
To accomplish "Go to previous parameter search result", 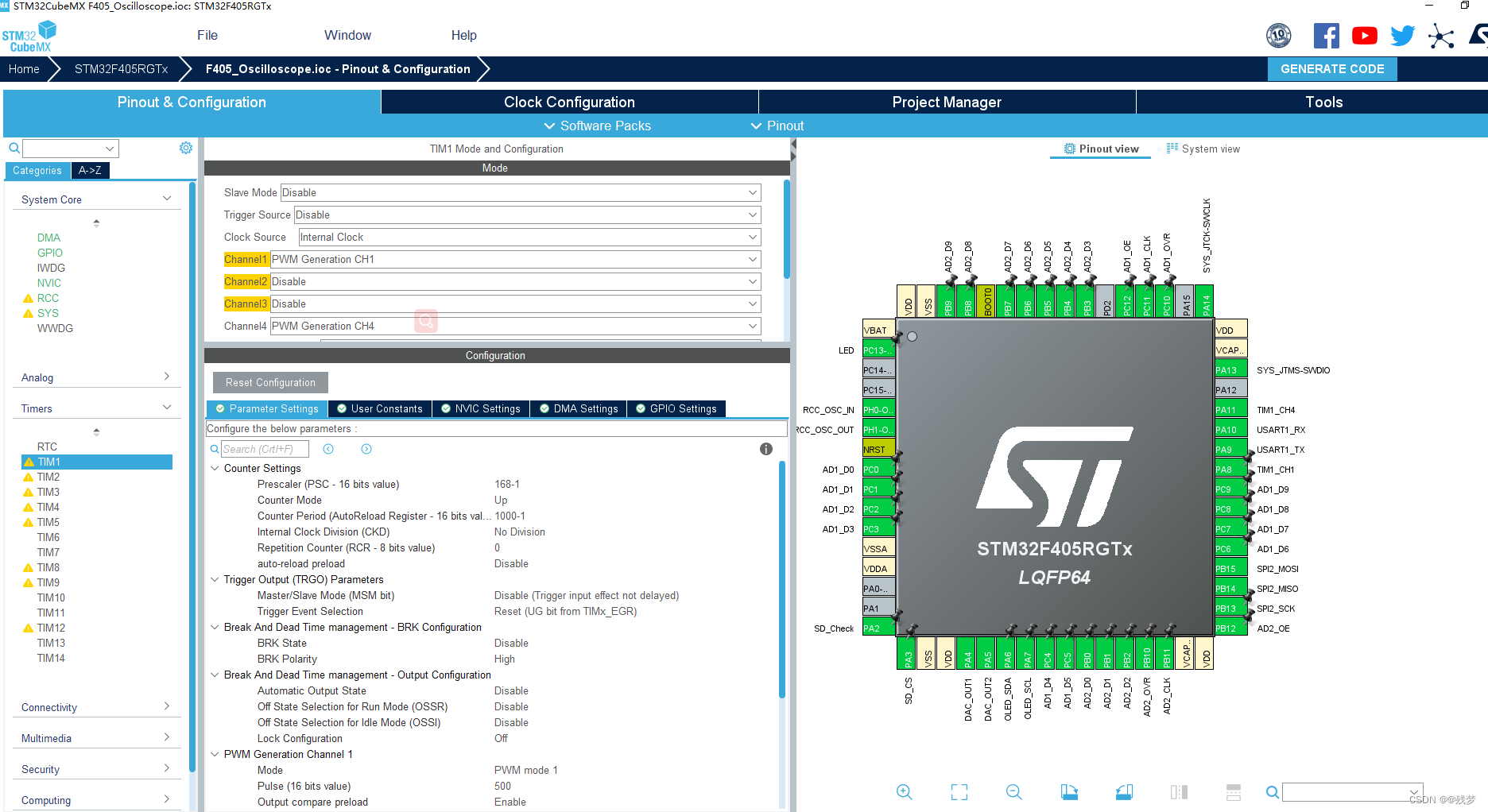I will pyautogui.click(x=328, y=449).
